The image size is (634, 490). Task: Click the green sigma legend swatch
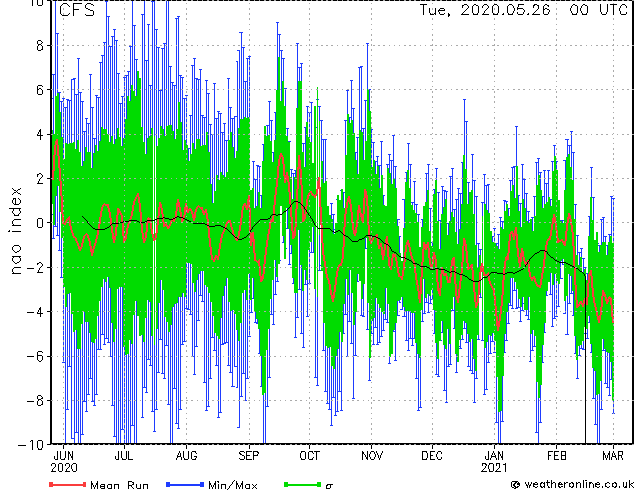[x=302, y=484]
